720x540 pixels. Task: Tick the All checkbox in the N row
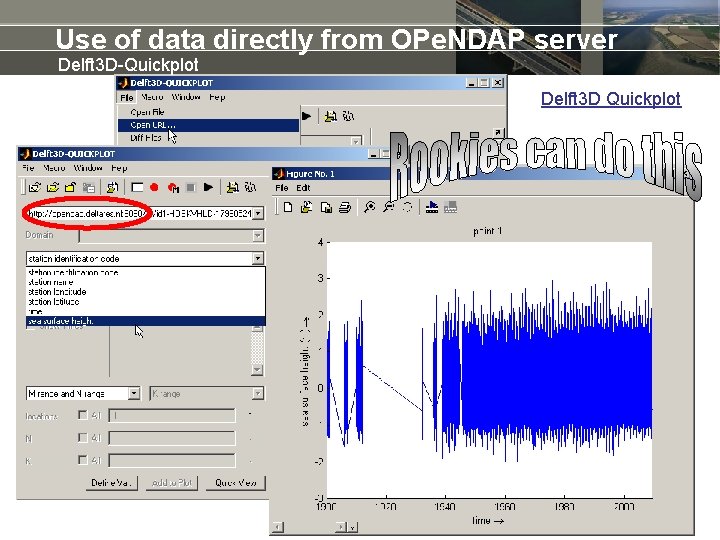tap(83, 438)
